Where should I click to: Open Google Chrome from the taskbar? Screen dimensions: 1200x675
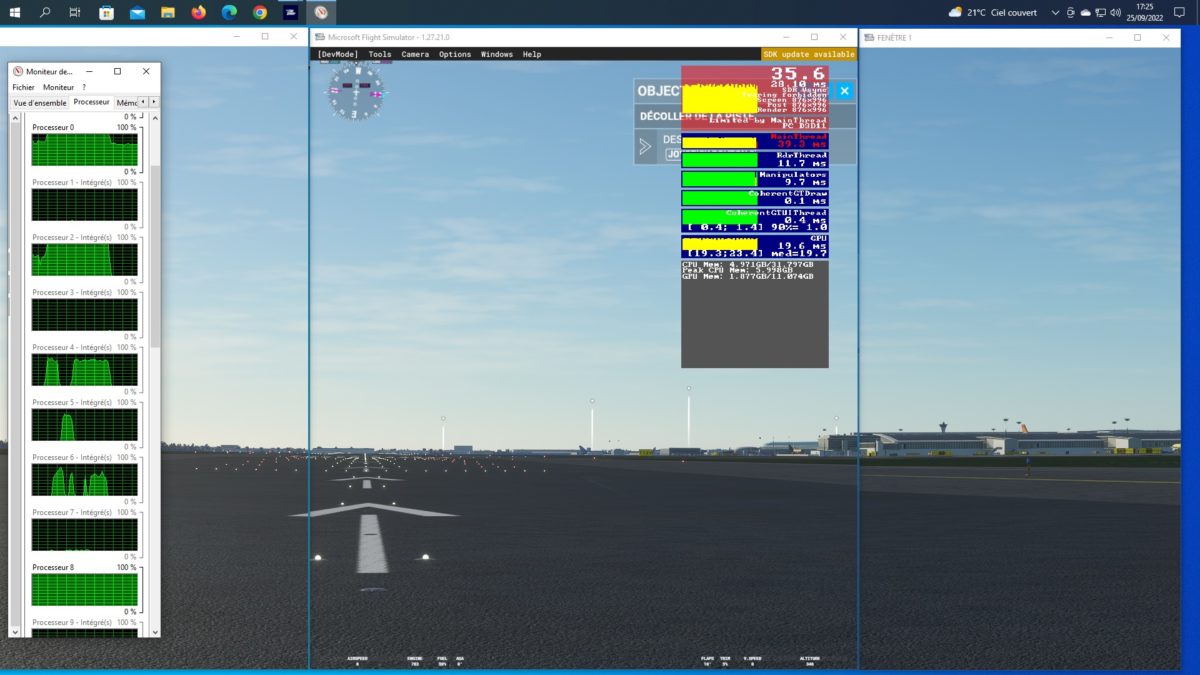coord(259,12)
